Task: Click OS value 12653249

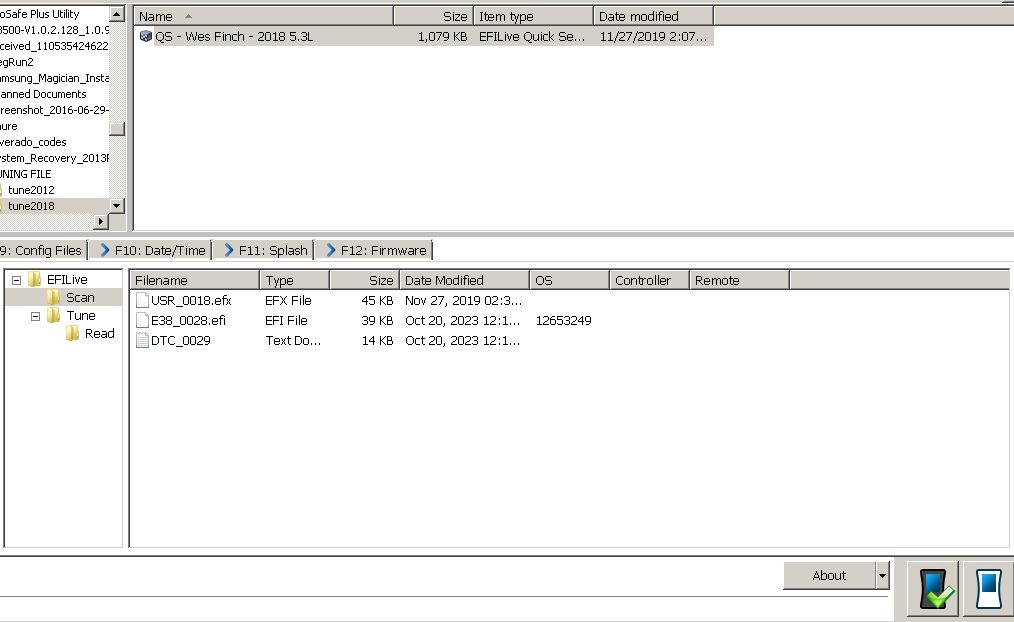Action: [563, 321]
